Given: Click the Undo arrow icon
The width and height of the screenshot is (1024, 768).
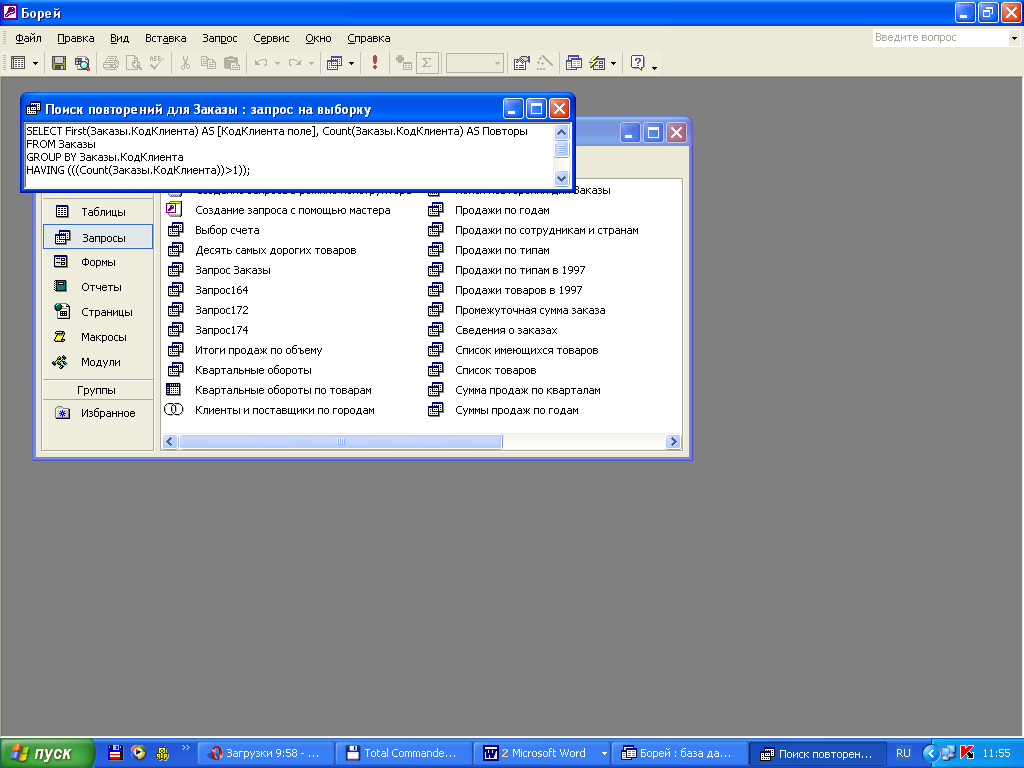Looking at the screenshot, I should pos(261,63).
